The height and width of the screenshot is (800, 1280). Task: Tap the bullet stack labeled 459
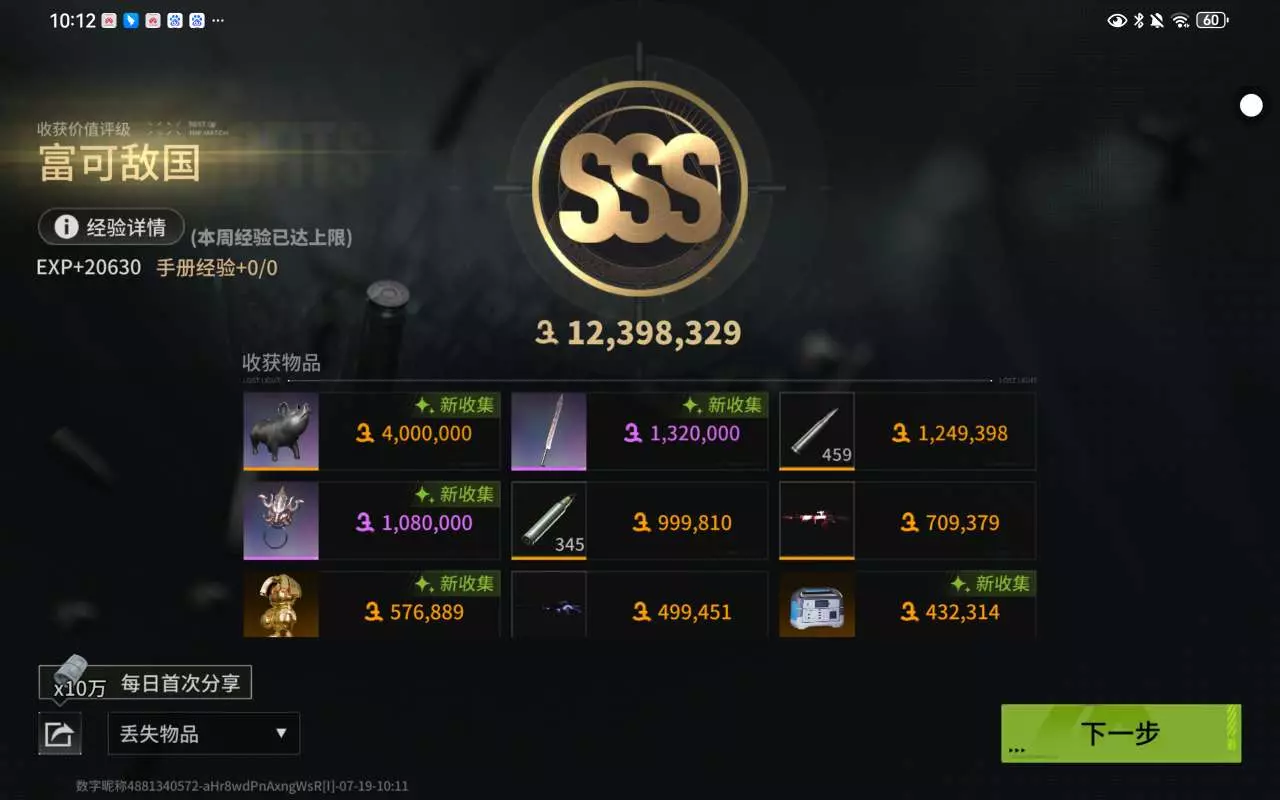click(x=817, y=431)
